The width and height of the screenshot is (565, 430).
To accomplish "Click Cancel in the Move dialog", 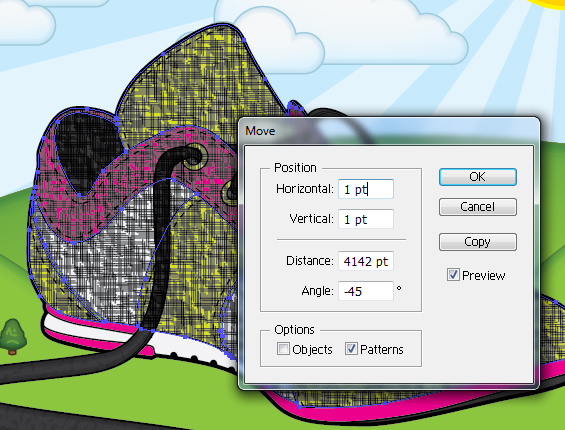I will click(477, 207).
